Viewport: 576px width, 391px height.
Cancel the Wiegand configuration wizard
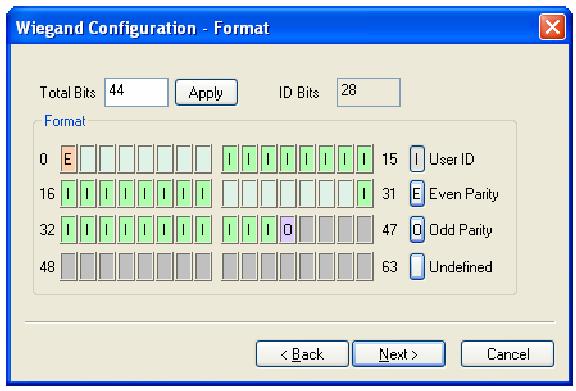[x=507, y=354]
